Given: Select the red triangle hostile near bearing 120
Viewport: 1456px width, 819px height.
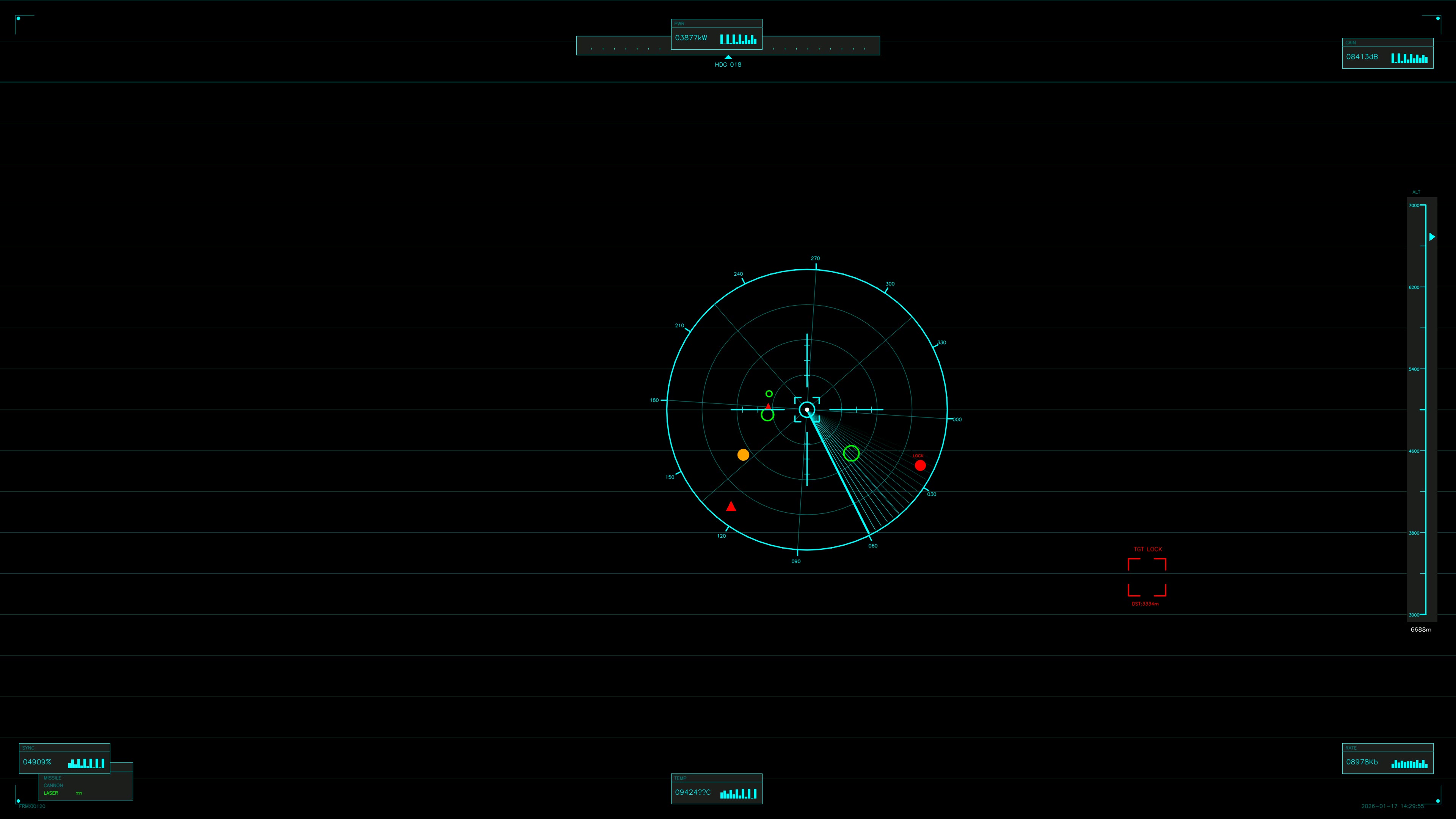Looking at the screenshot, I should point(731,507).
